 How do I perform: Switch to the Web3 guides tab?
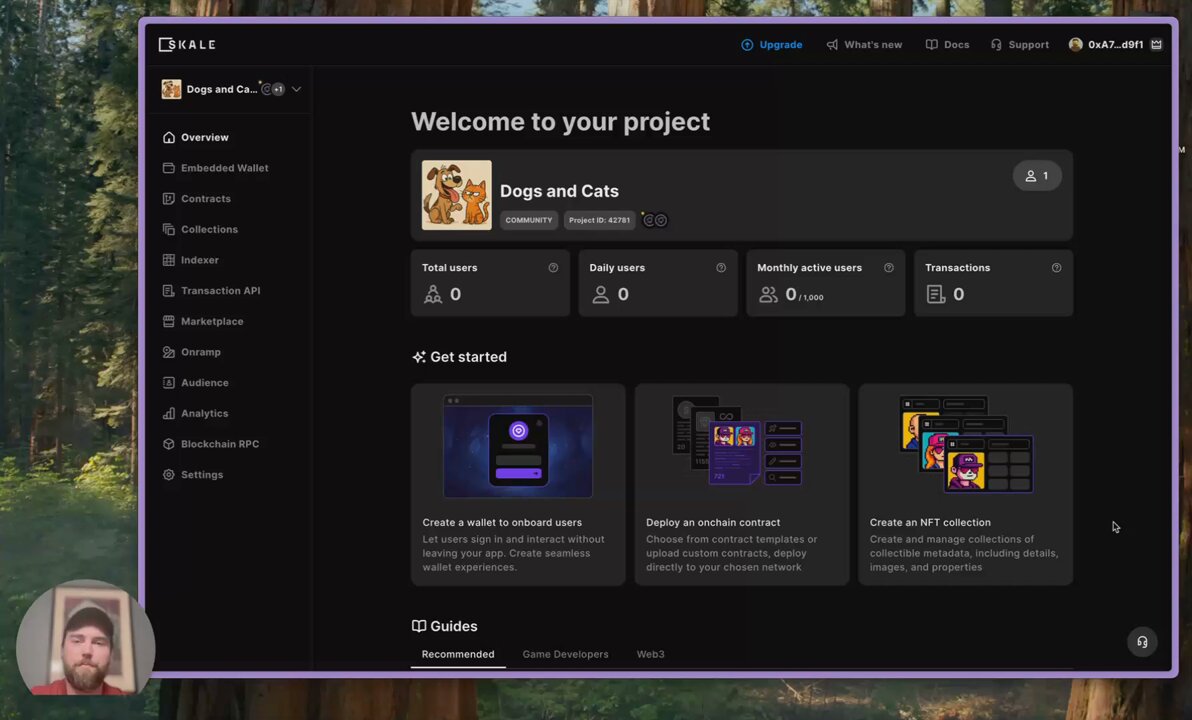coord(651,654)
